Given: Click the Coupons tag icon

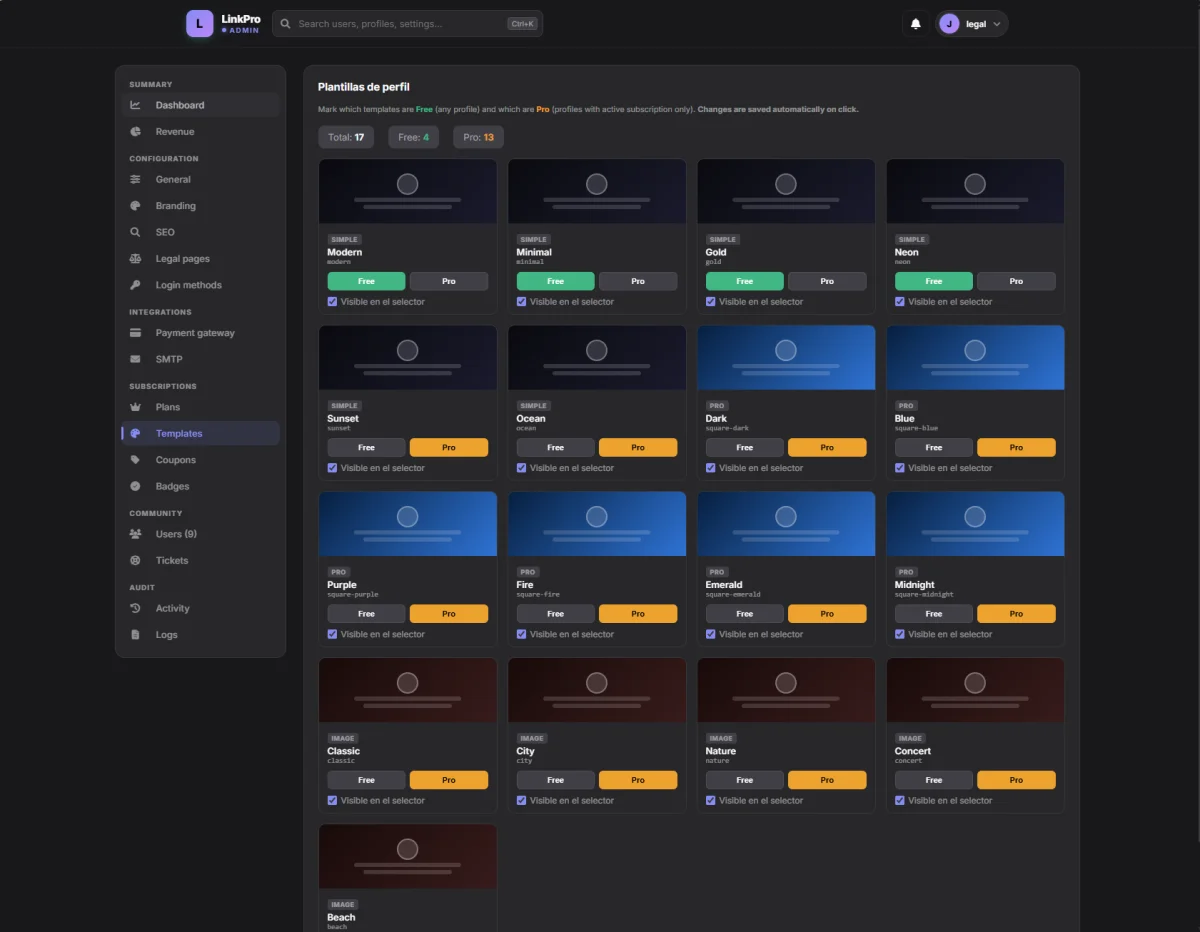Looking at the screenshot, I should pyautogui.click(x=135, y=460).
